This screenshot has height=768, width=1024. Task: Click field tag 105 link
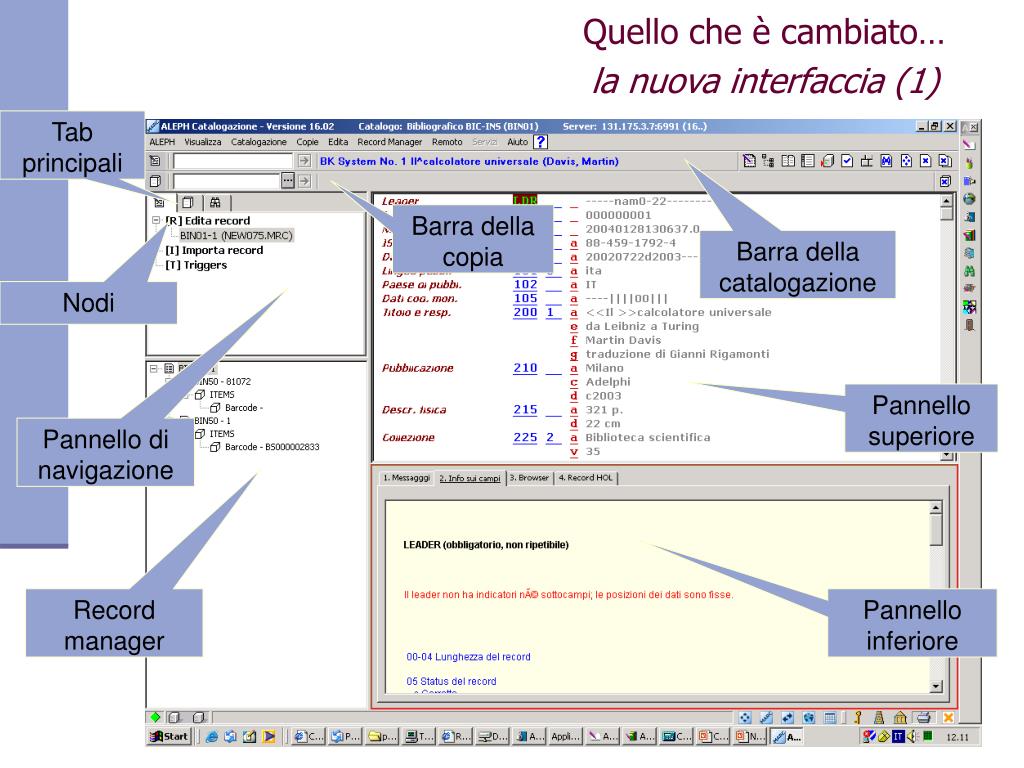coord(525,298)
